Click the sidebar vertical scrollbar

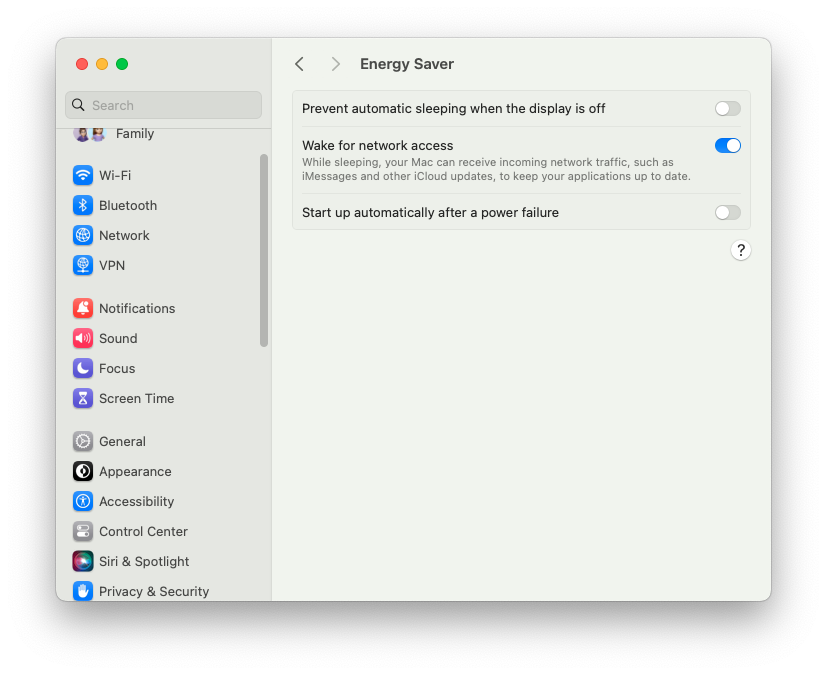[x=264, y=250]
